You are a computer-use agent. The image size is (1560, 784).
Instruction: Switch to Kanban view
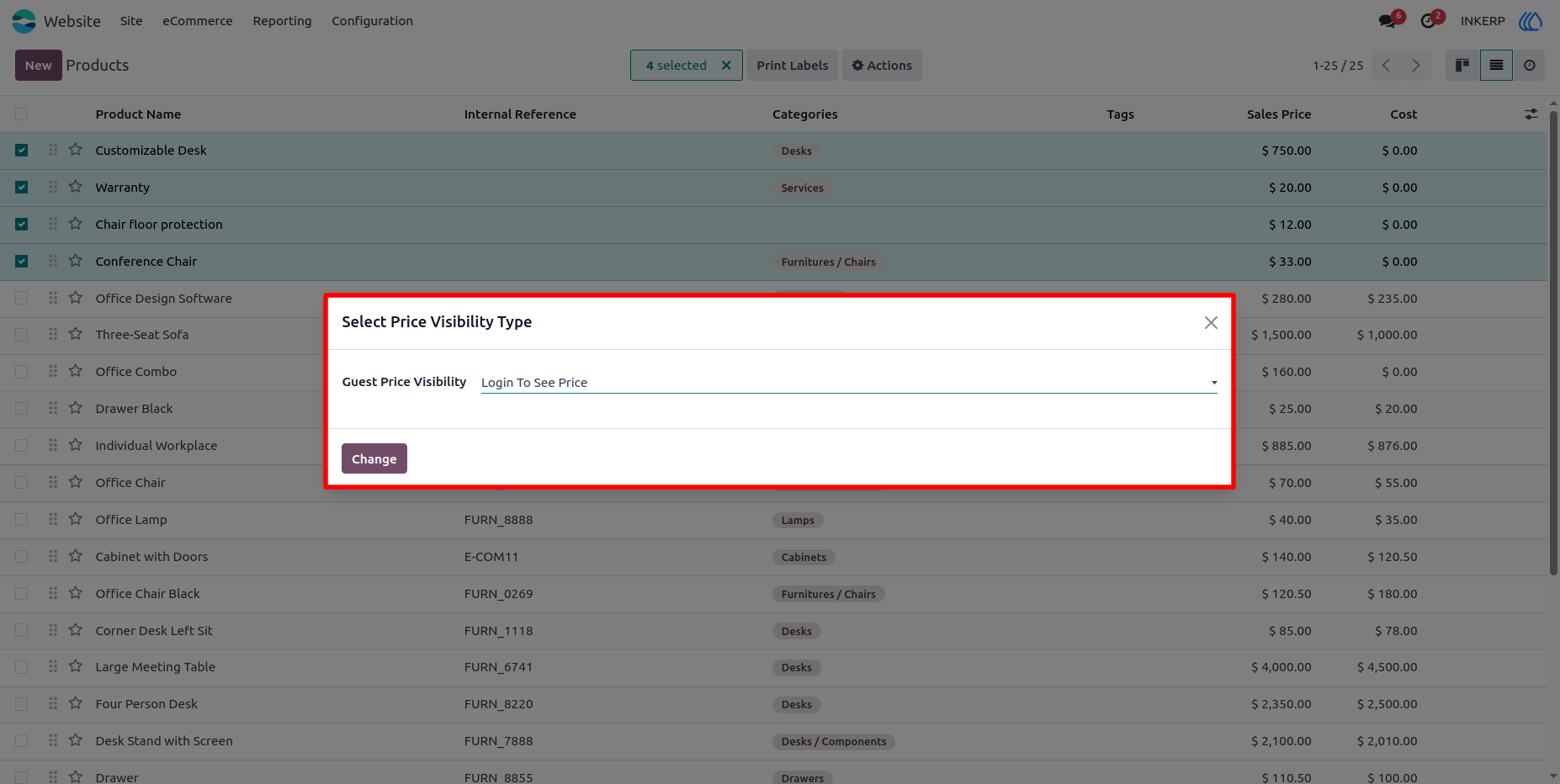click(x=1462, y=66)
